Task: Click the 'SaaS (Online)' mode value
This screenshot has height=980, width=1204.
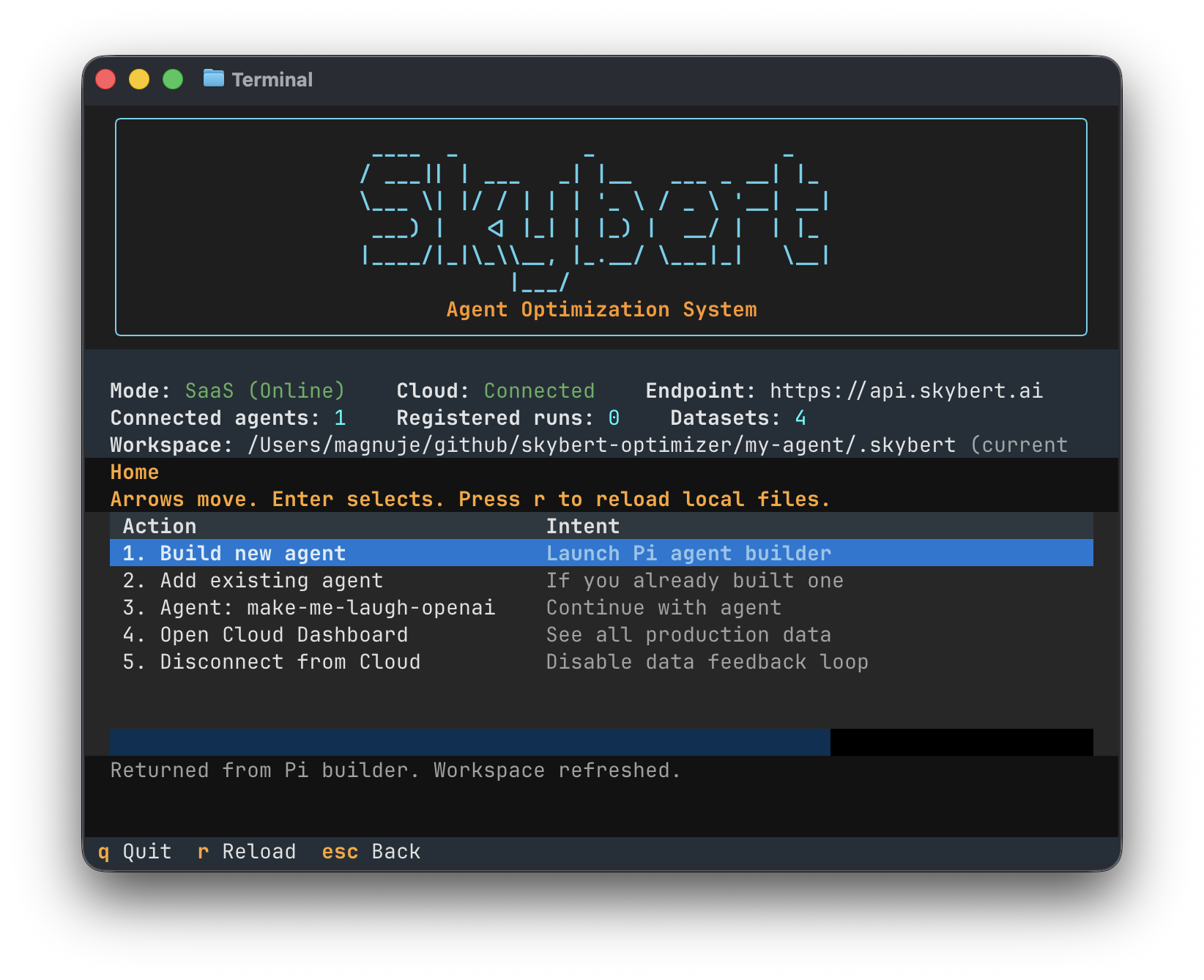Action: [264, 391]
